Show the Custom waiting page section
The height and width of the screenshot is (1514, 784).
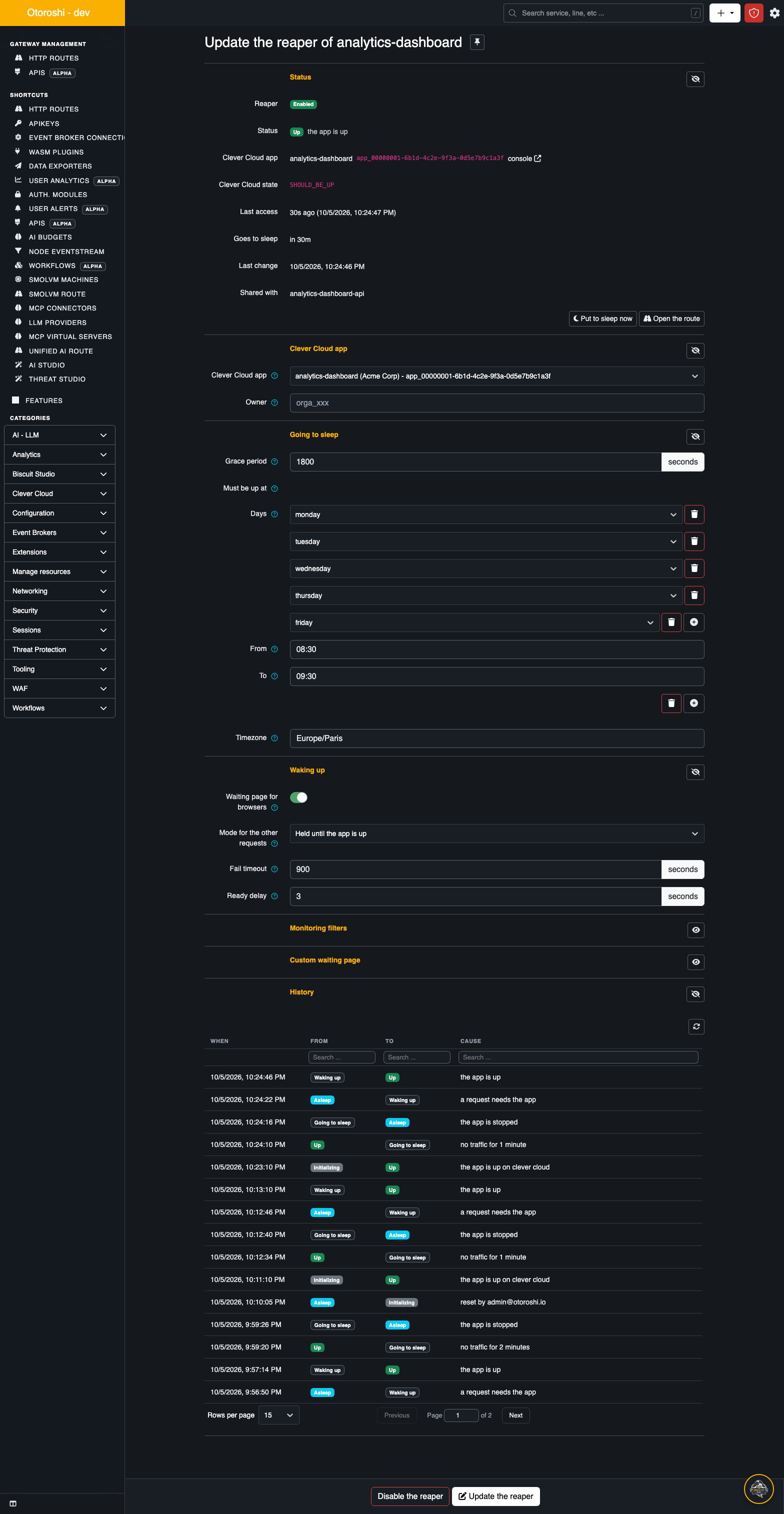point(696,962)
